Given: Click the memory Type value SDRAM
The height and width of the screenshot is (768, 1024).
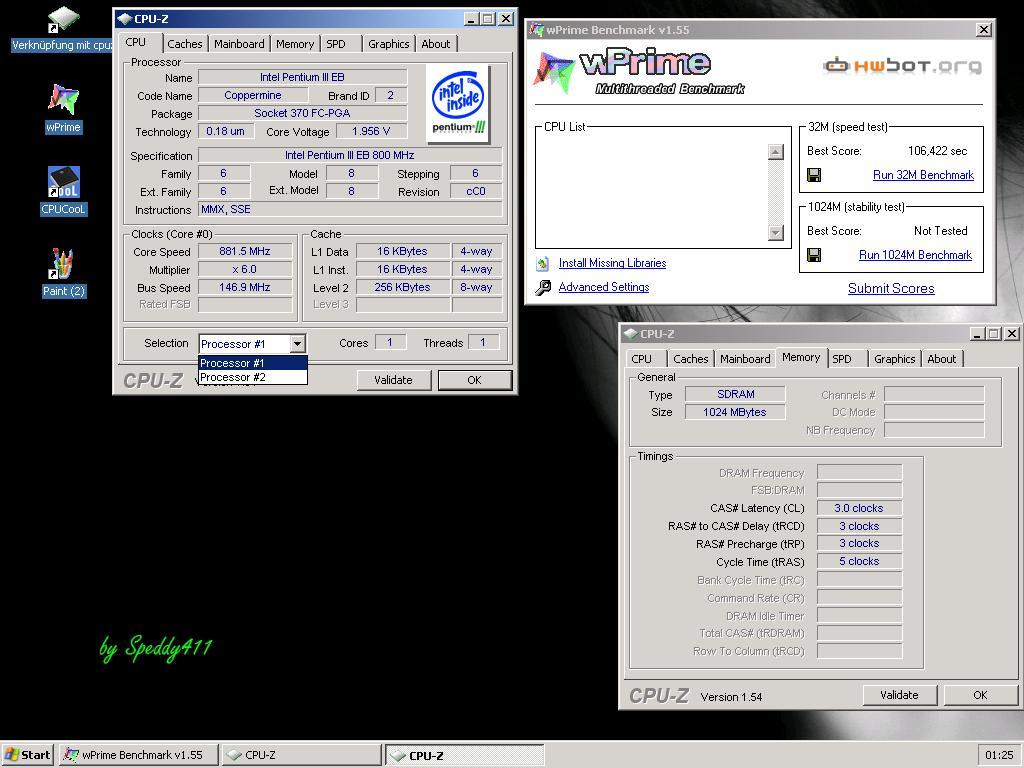Looking at the screenshot, I should pyautogui.click(x=735, y=394).
